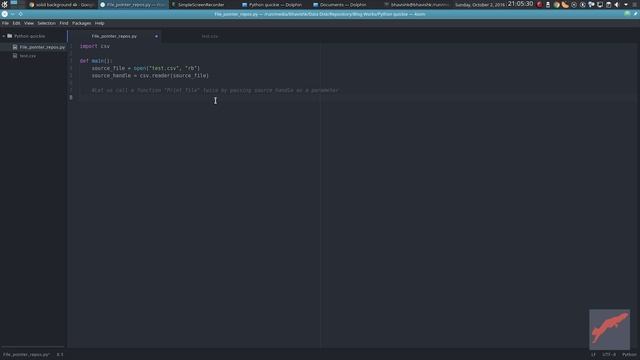
Task: Switch to the Python quickie Dolphin taskbar entry
Action: [275, 5]
